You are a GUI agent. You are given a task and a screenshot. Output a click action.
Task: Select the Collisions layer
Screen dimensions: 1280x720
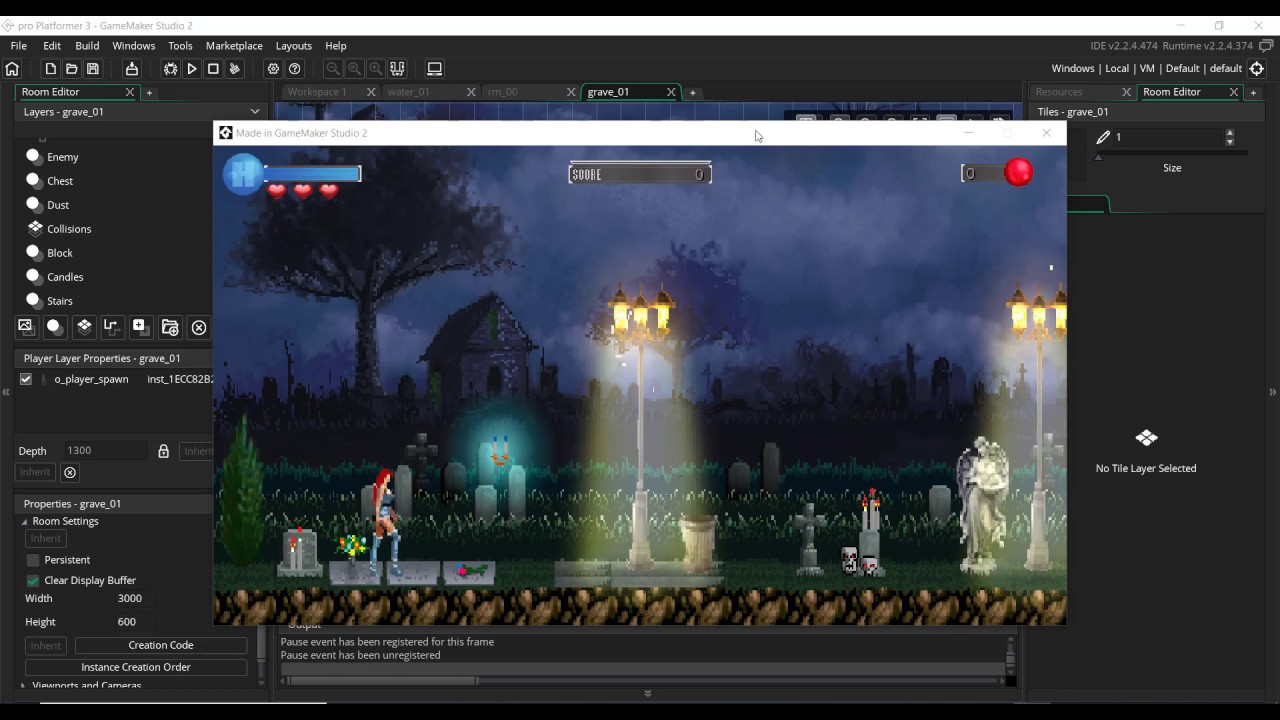coord(69,229)
